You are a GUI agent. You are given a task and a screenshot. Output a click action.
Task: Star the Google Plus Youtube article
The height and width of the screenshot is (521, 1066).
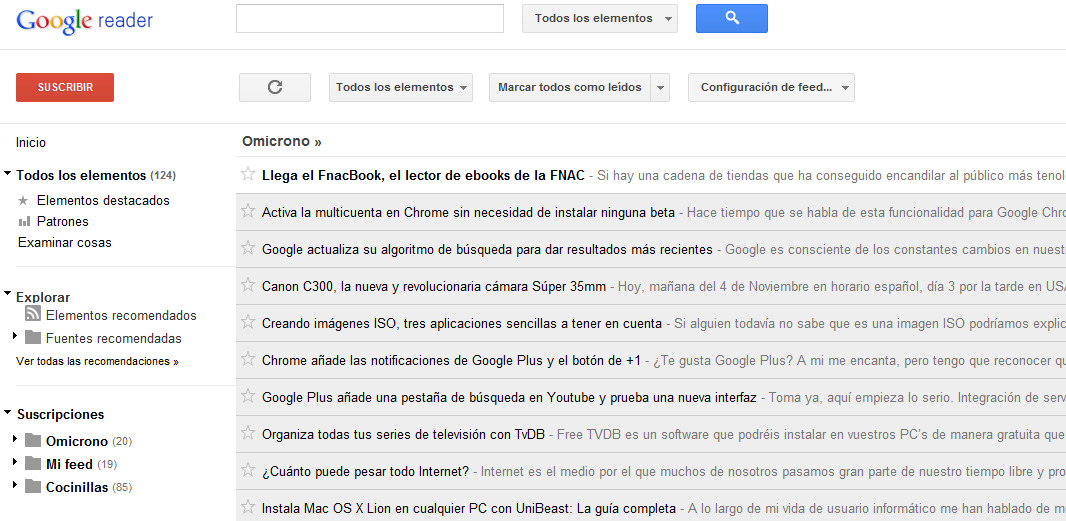(248, 396)
